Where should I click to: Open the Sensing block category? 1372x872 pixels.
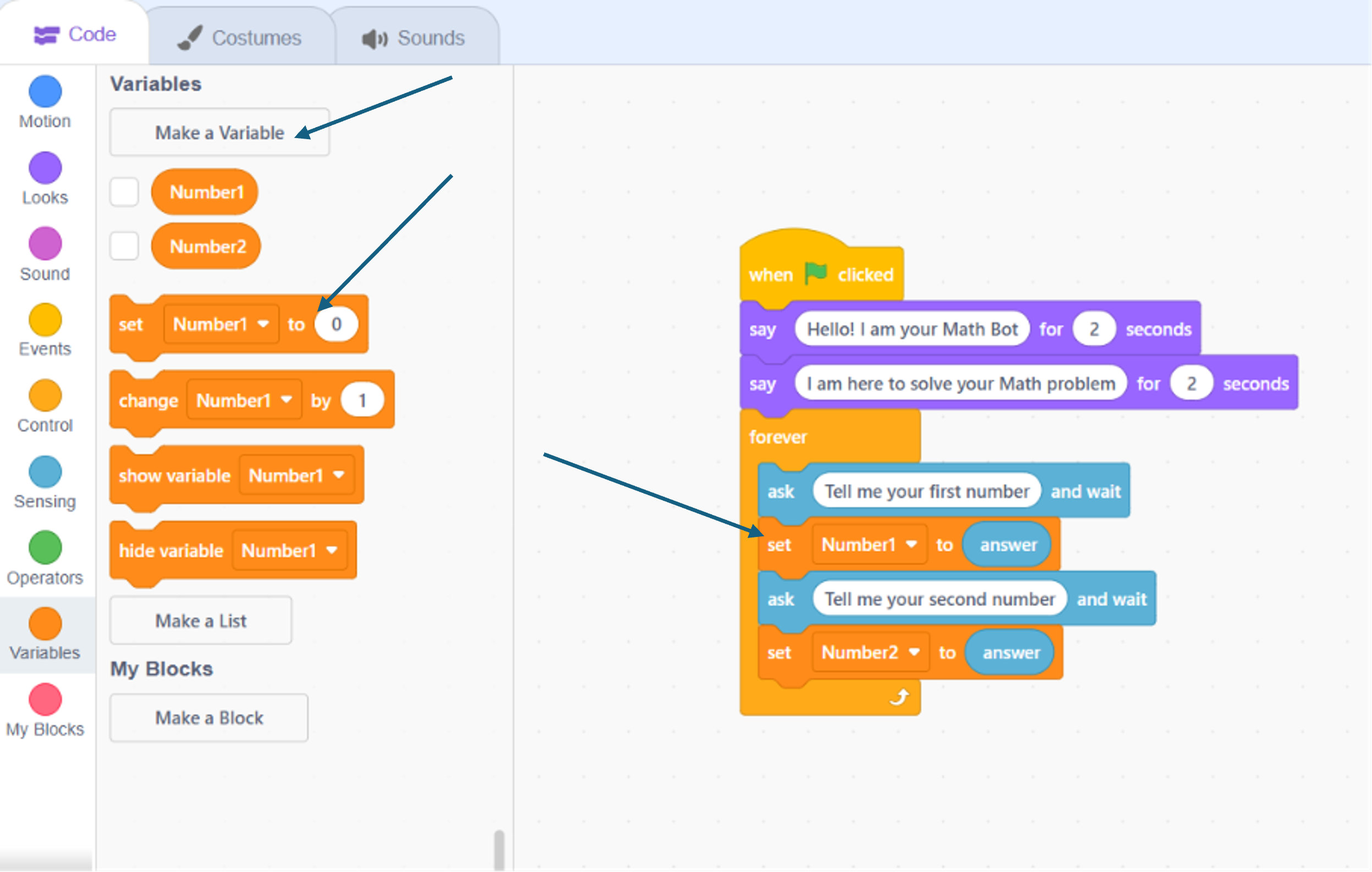[45, 482]
